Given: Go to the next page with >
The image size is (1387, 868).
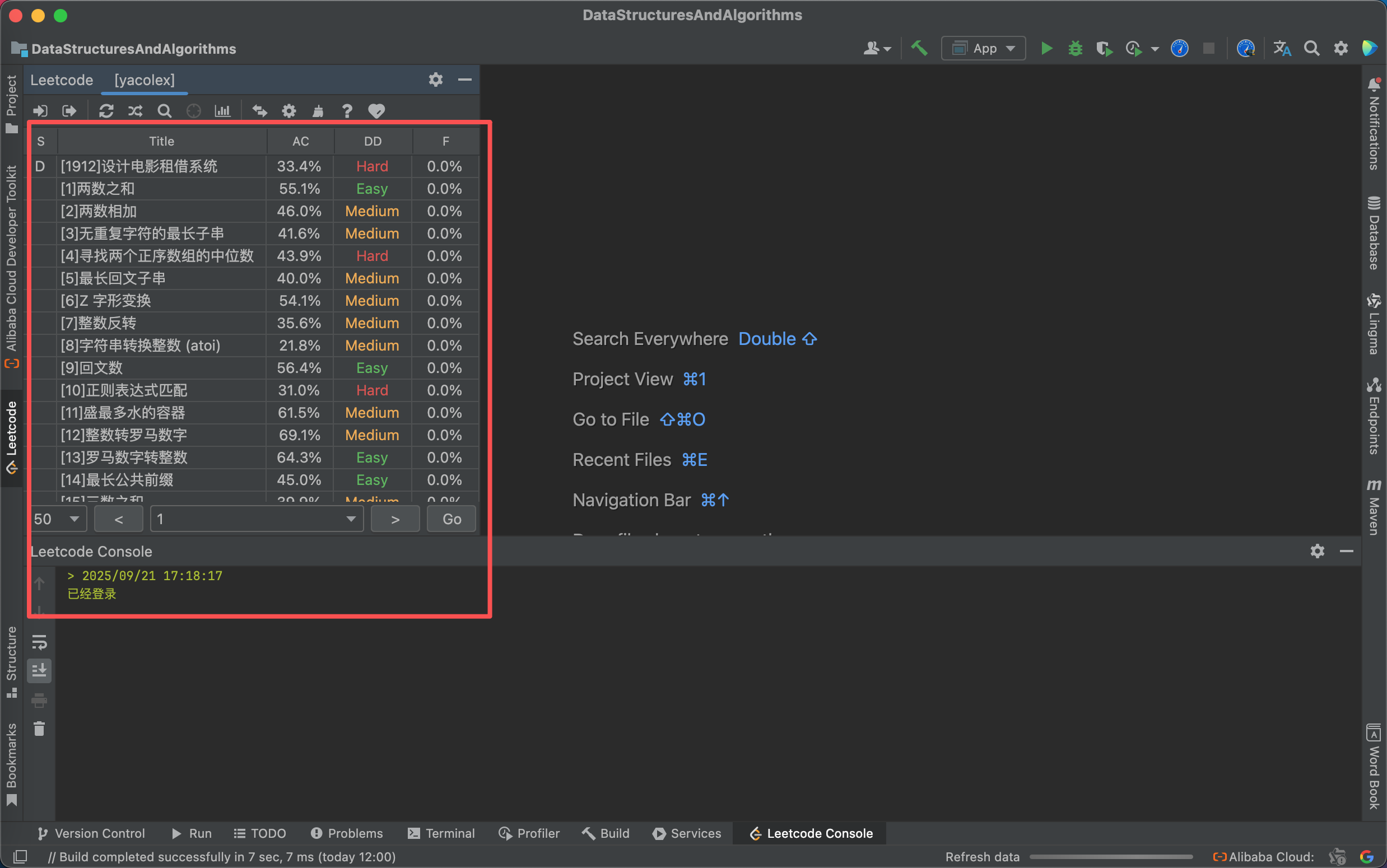Looking at the screenshot, I should point(395,519).
